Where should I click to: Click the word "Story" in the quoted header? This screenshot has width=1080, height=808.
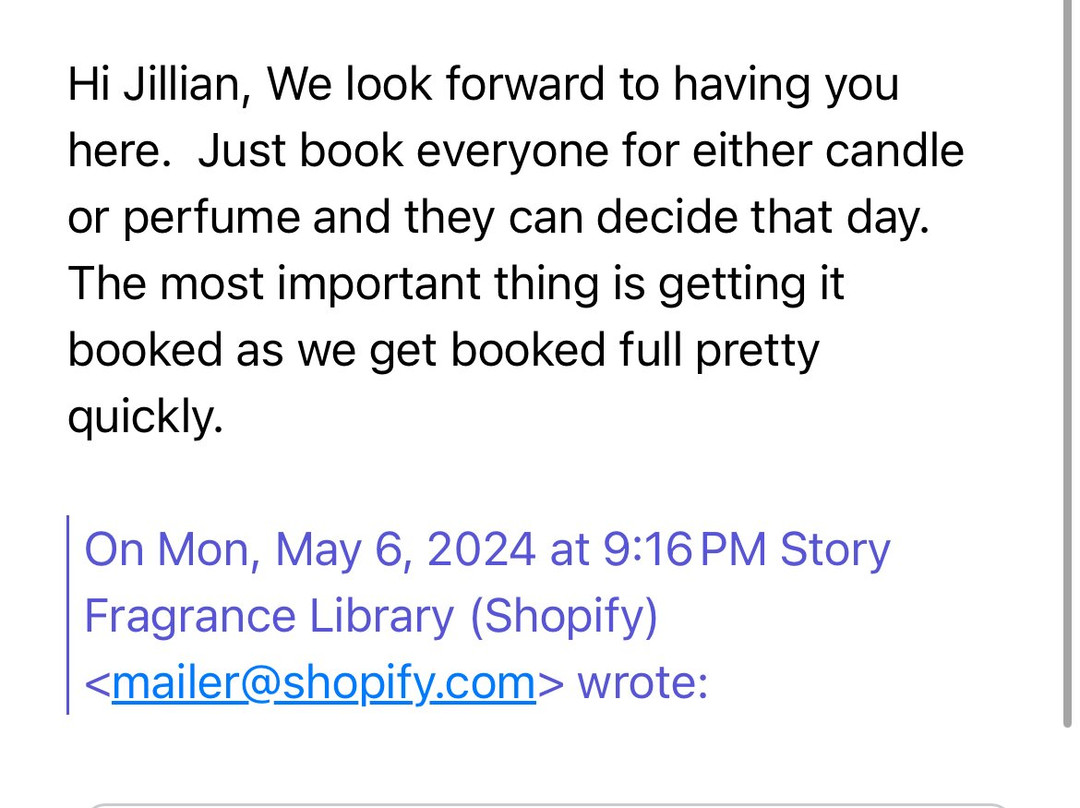pyautogui.click(x=834, y=550)
